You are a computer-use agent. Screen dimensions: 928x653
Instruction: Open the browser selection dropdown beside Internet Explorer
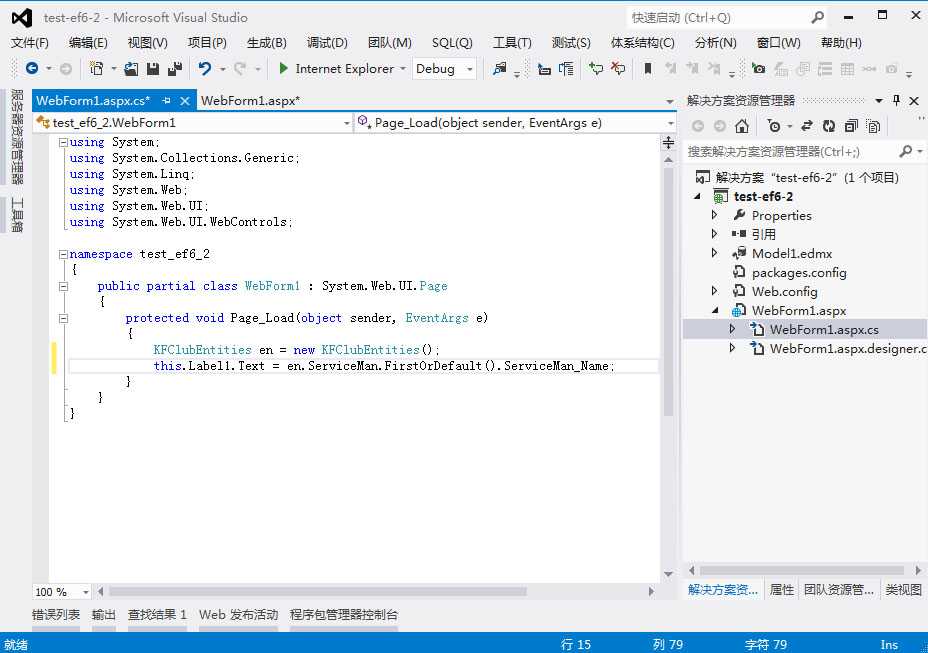(402, 69)
